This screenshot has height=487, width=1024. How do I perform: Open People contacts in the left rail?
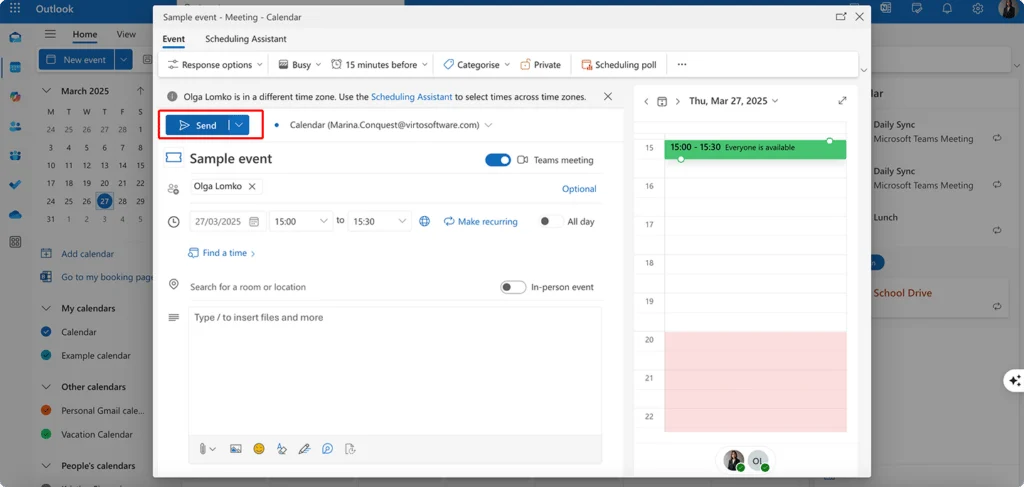(15, 126)
